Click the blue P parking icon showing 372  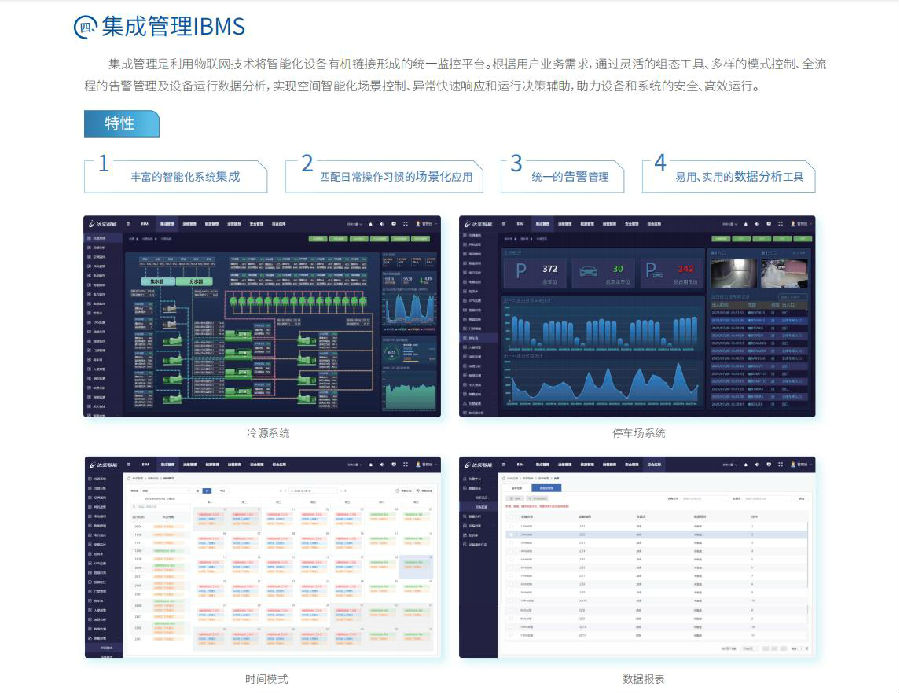pyautogui.click(x=520, y=268)
